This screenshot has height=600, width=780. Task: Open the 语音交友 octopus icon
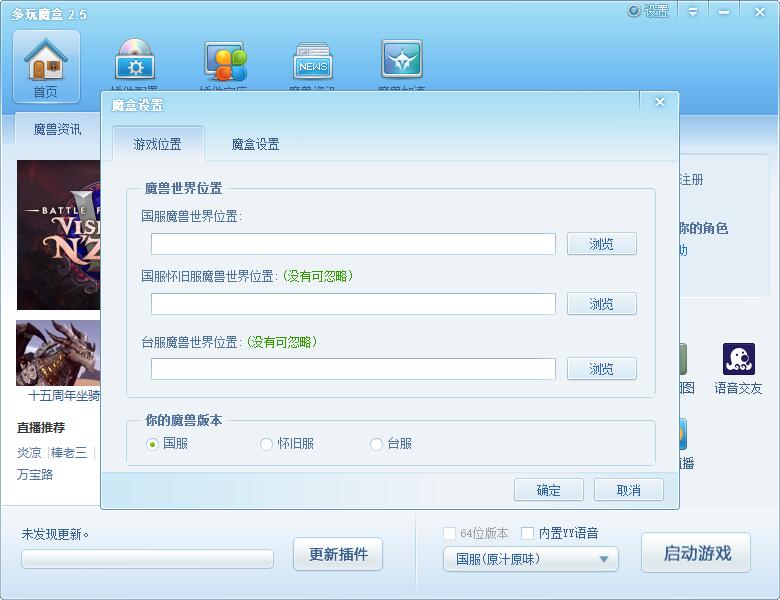tap(738, 360)
